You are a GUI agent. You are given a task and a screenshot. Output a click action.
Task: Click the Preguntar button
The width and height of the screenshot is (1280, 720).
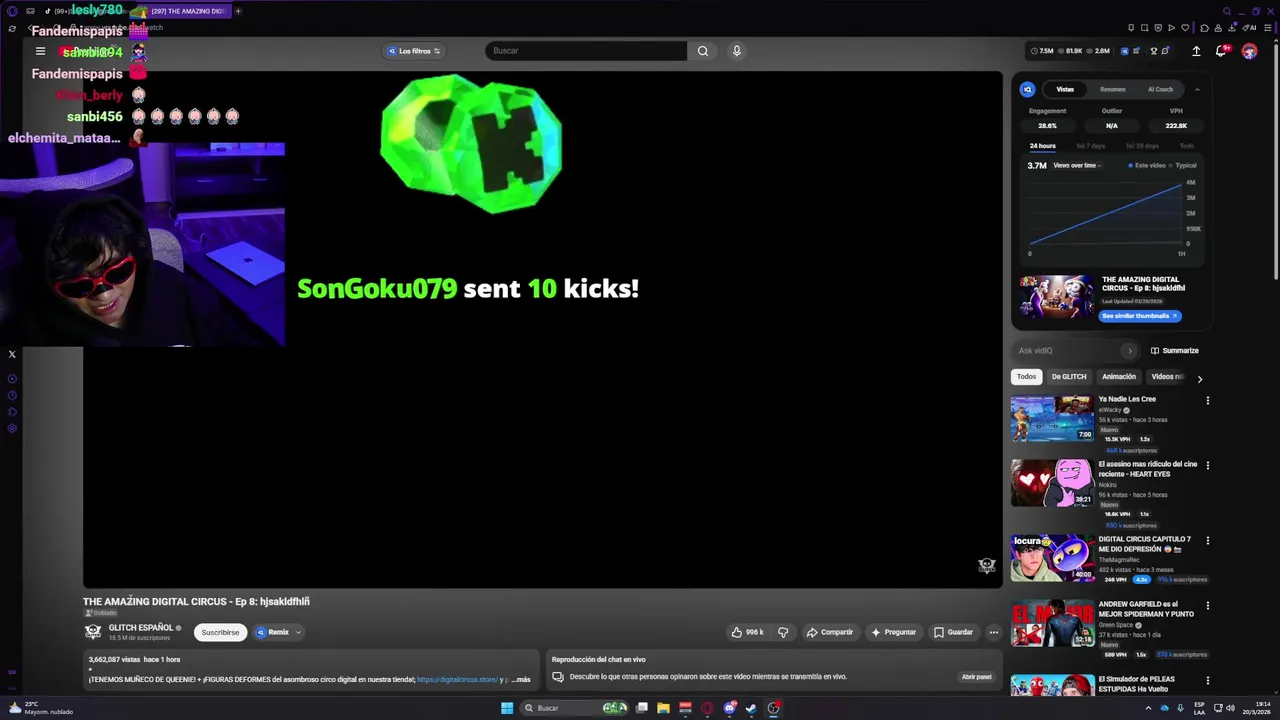tap(893, 632)
